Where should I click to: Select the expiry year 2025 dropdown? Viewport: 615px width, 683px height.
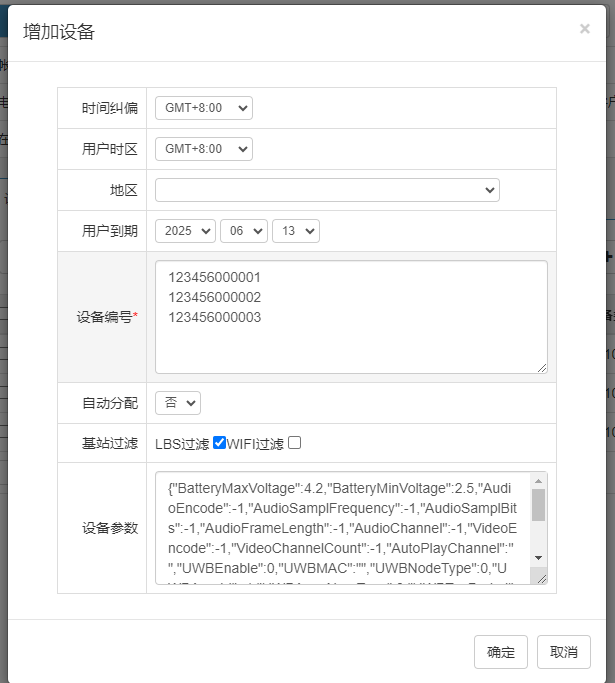point(185,231)
